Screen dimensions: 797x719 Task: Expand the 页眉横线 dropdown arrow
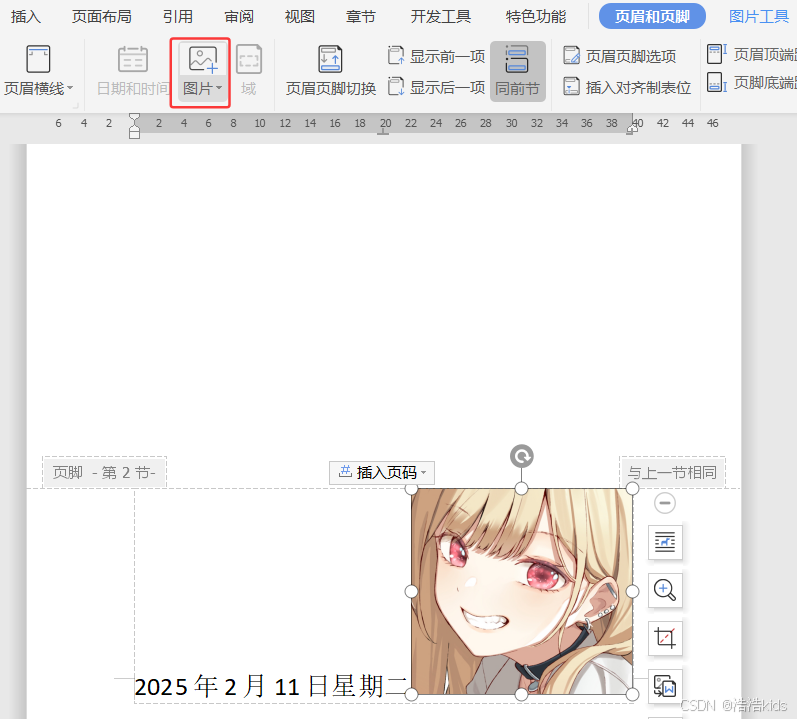(70, 88)
